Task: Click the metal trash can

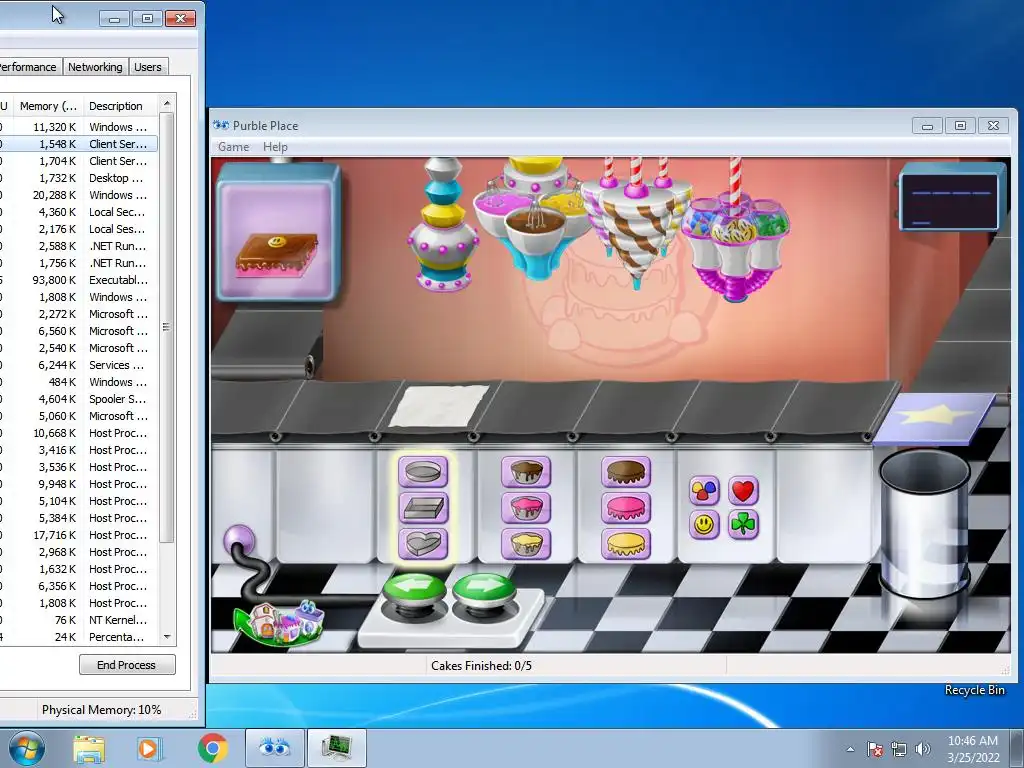Action: [925, 524]
